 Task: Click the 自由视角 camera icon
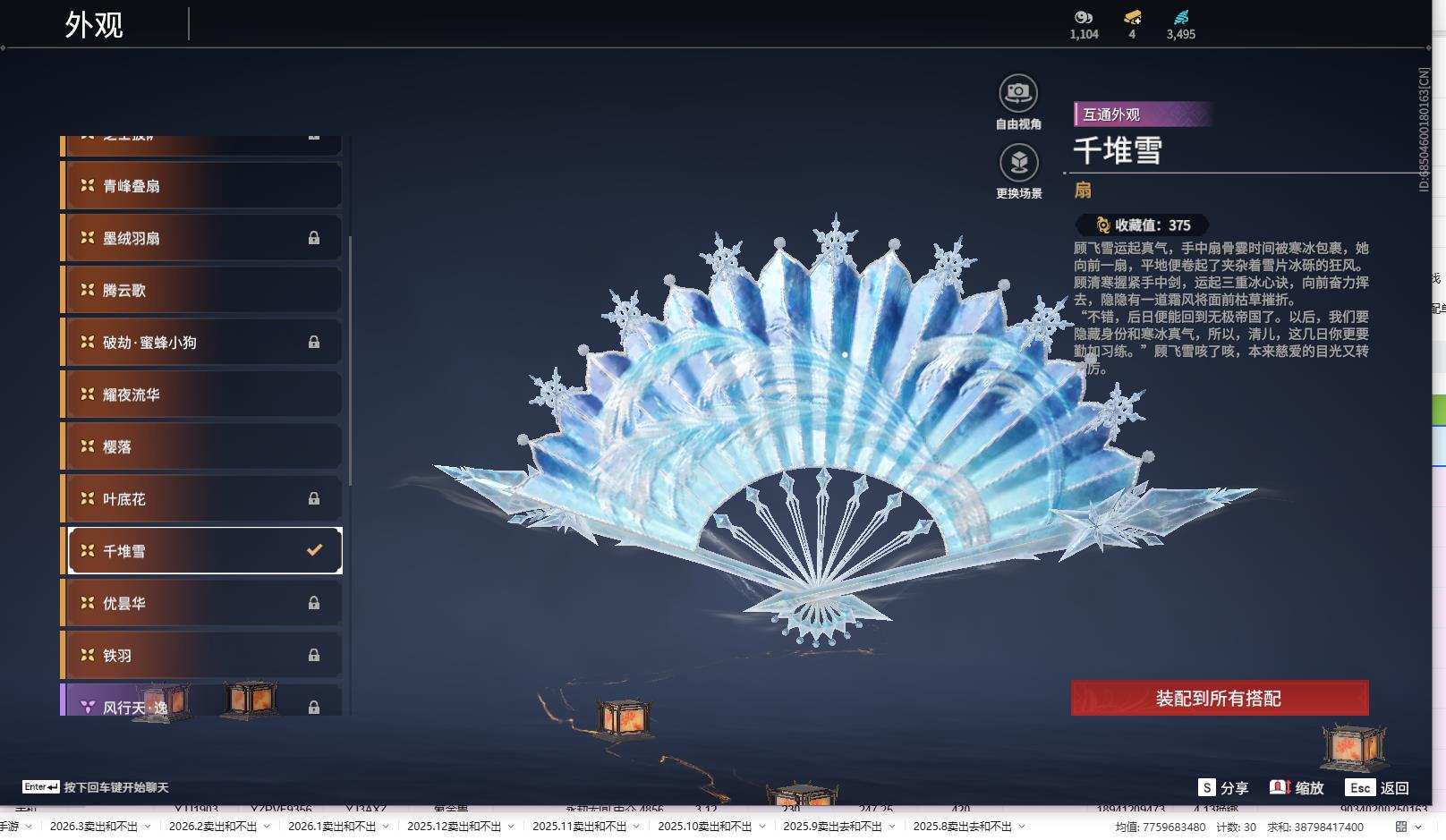1017,92
